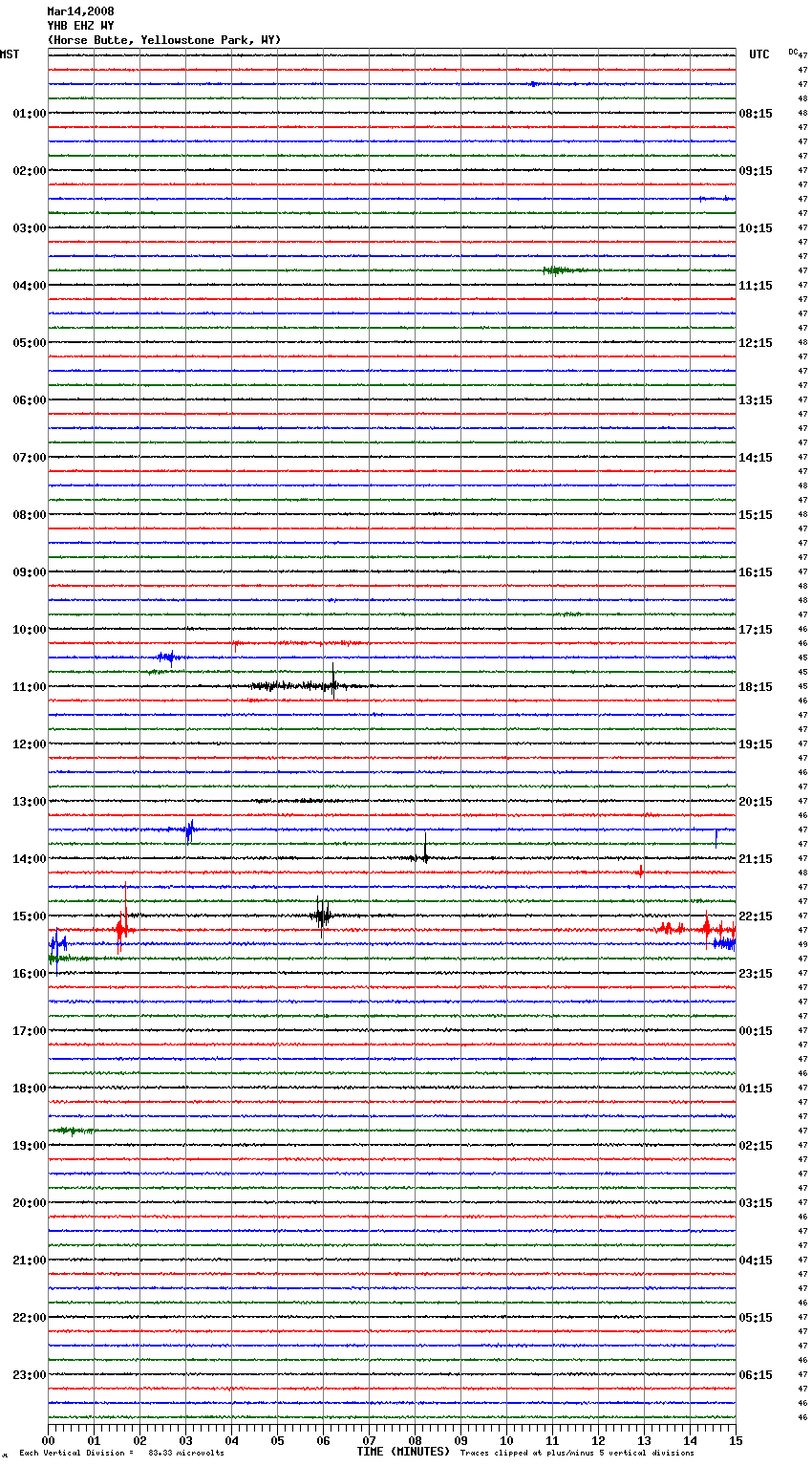
Task: Select the 15:00 MST time label
Action: pos(30,916)
